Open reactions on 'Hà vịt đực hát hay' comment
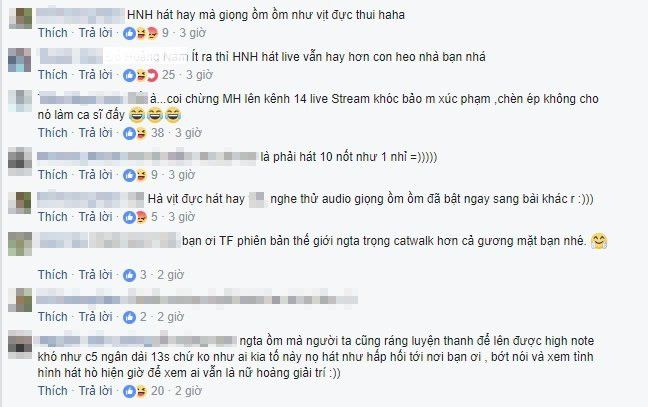Screen dimensions: 648x407 click(135, 217)
